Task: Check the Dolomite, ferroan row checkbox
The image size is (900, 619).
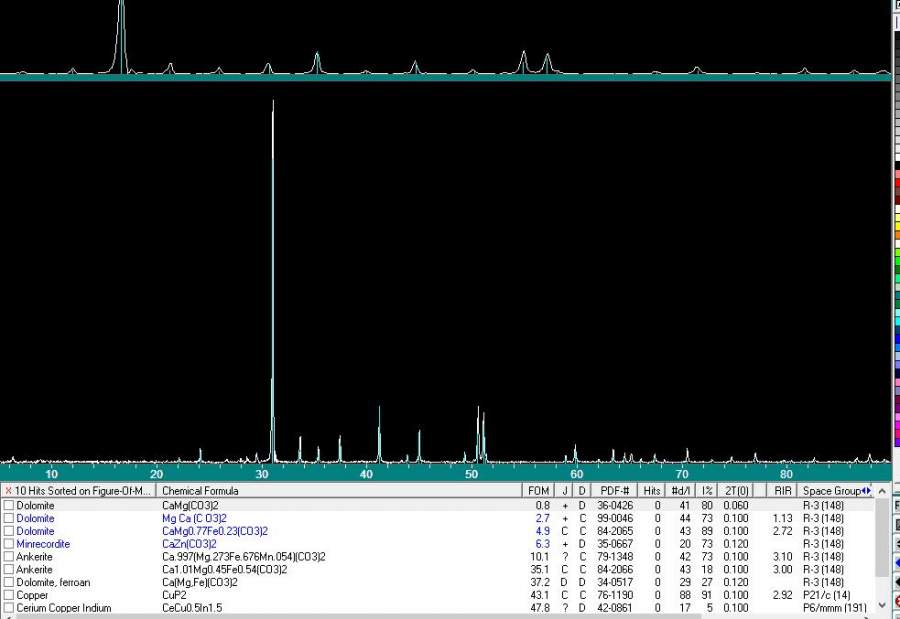Action: pyautogui.click(x=9, y=582)
